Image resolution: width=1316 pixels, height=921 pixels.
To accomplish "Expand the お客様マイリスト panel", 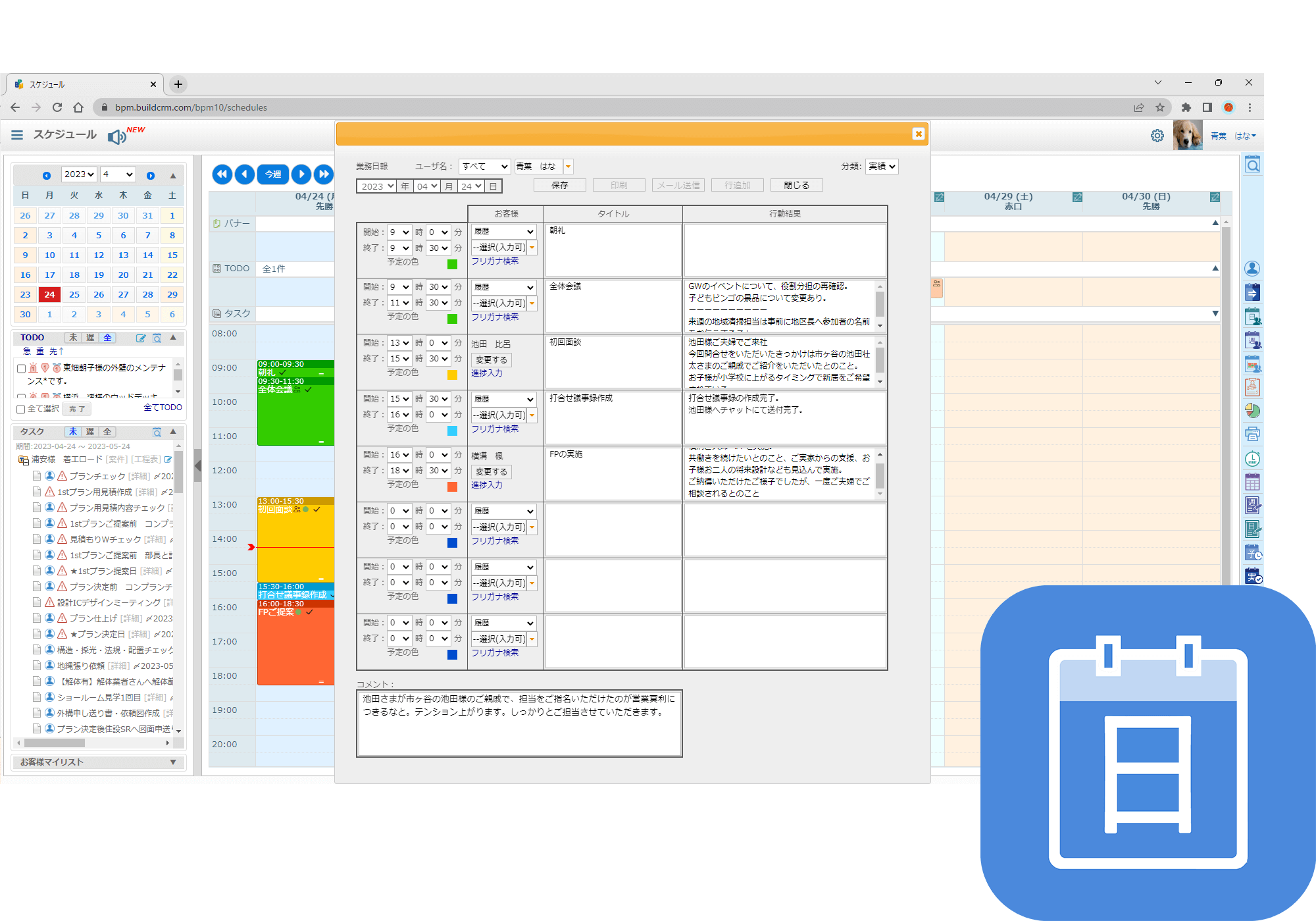I will point(172,762).
